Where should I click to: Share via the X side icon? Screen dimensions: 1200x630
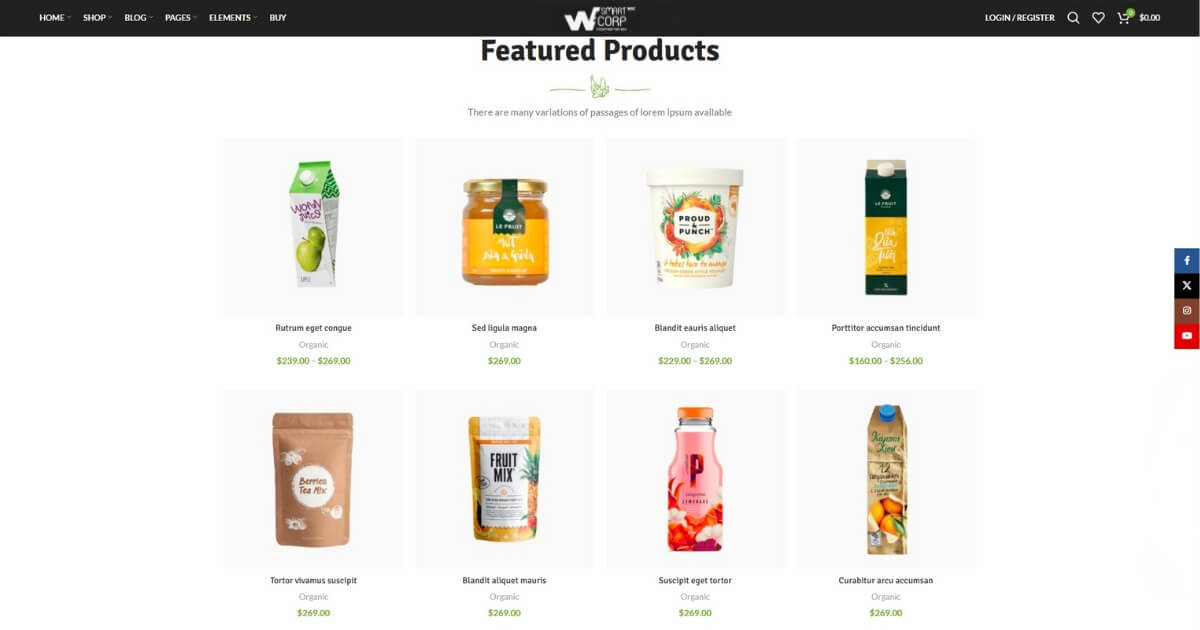click(1187, 286)
